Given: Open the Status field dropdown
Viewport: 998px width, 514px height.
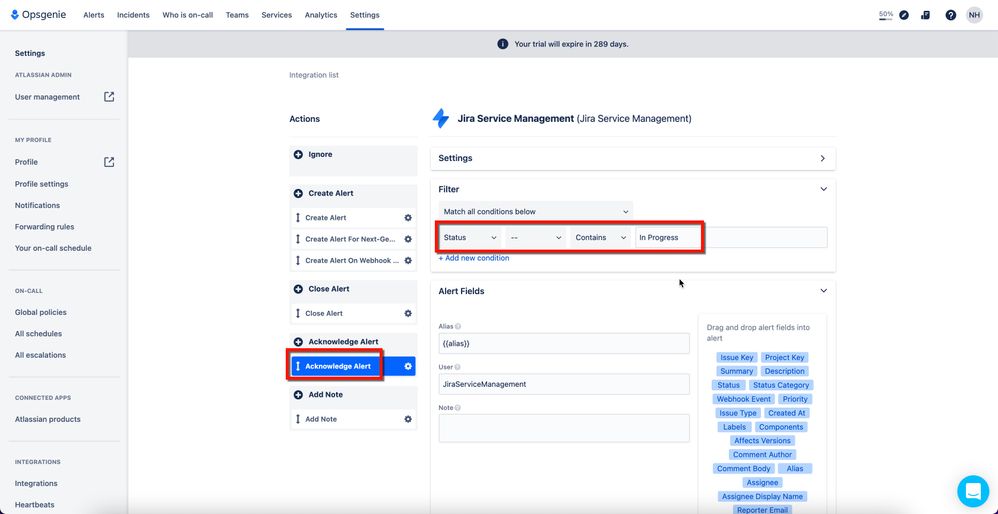Looking at the screenshot, I should 470,237.
